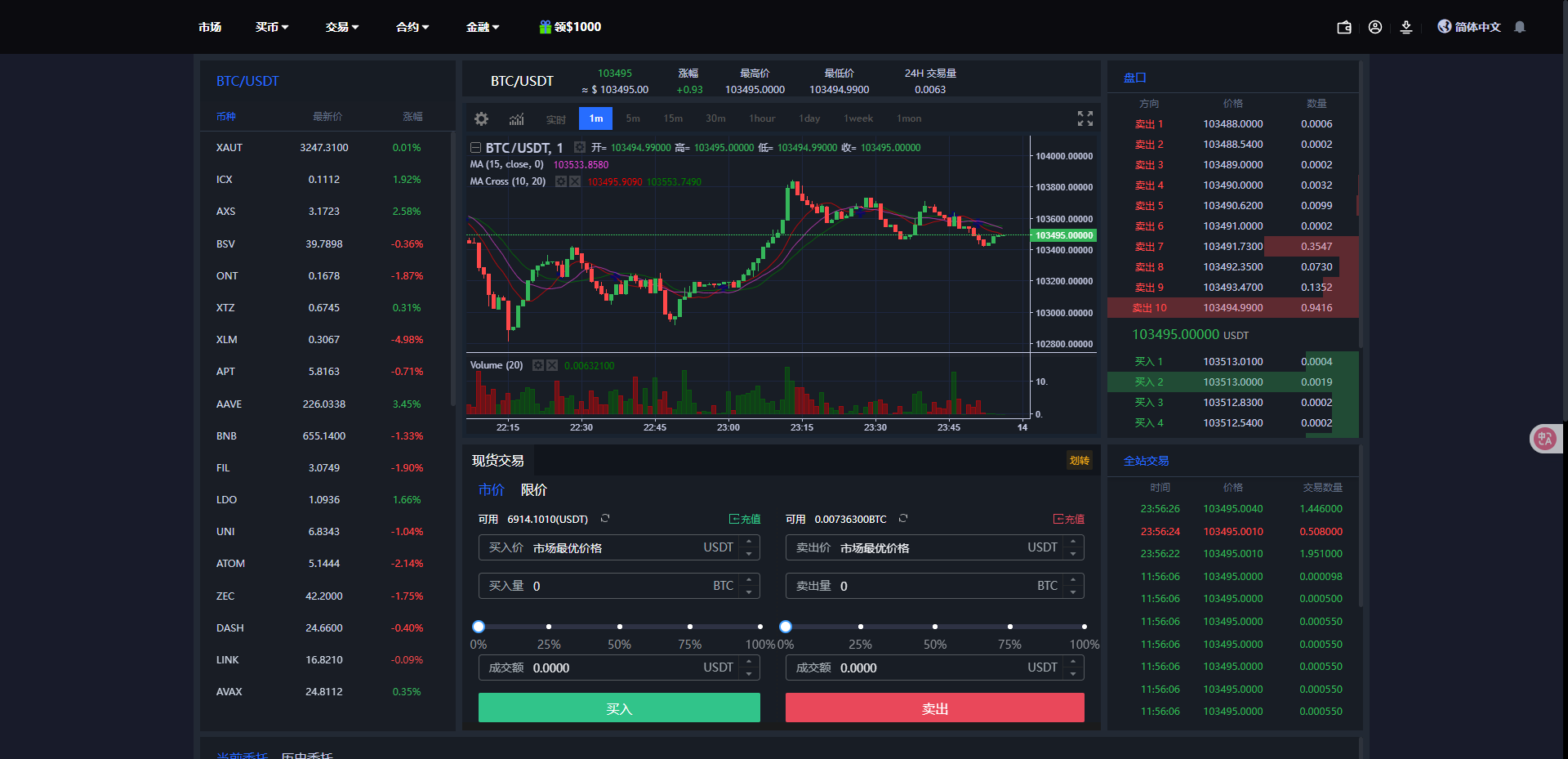Remove the MA Cross indicator
Image resolution: width=1568 pixels, height=759 pixels.
574,181
